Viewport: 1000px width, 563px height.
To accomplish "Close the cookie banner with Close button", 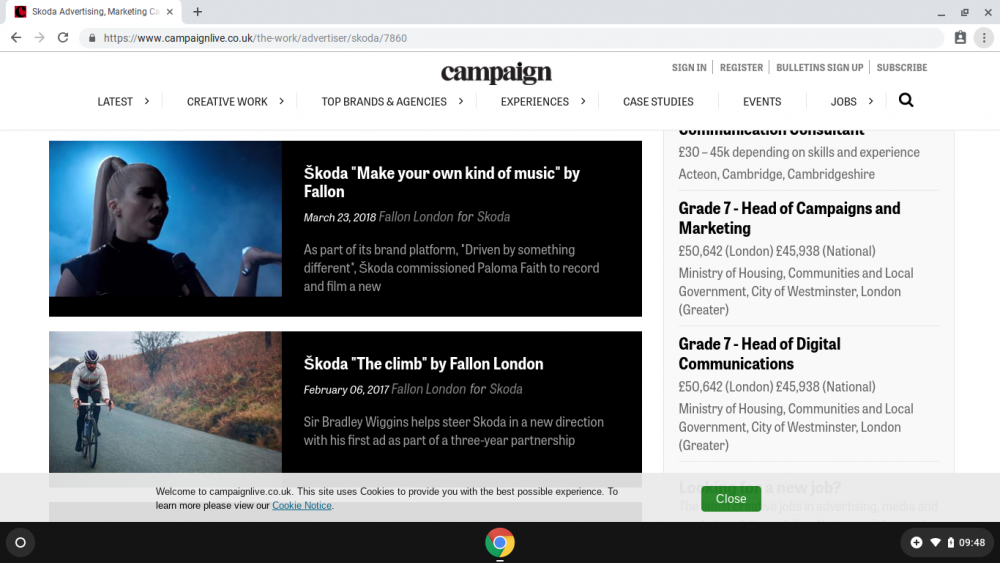I will coord(731,499).
